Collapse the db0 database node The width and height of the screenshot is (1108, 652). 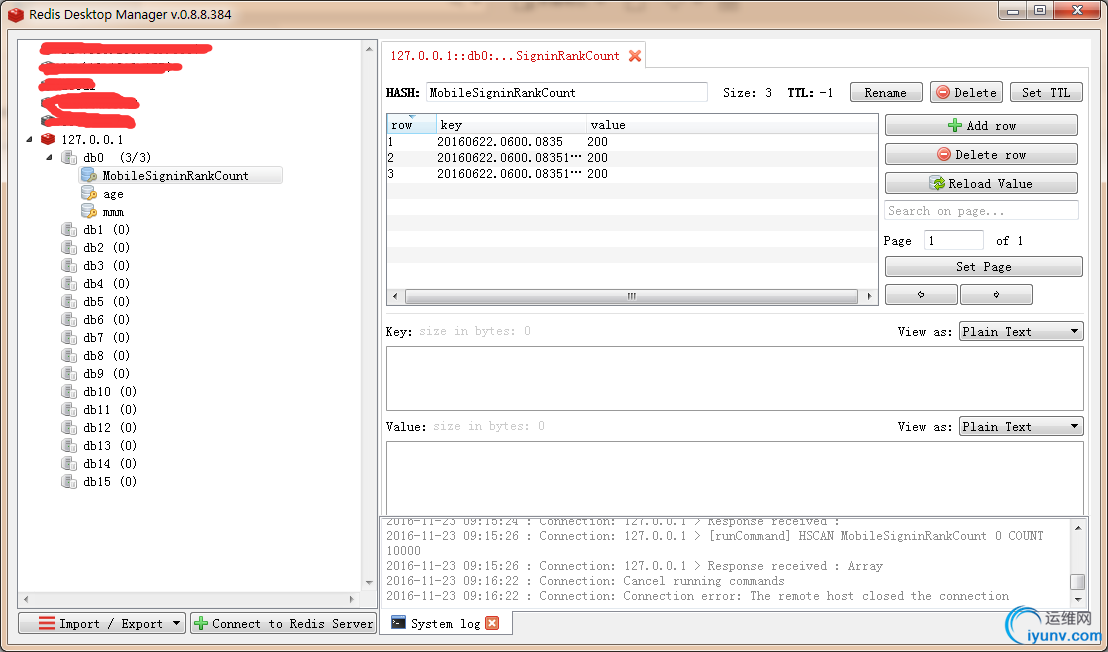pyautogui.click(x=49, y=157)
